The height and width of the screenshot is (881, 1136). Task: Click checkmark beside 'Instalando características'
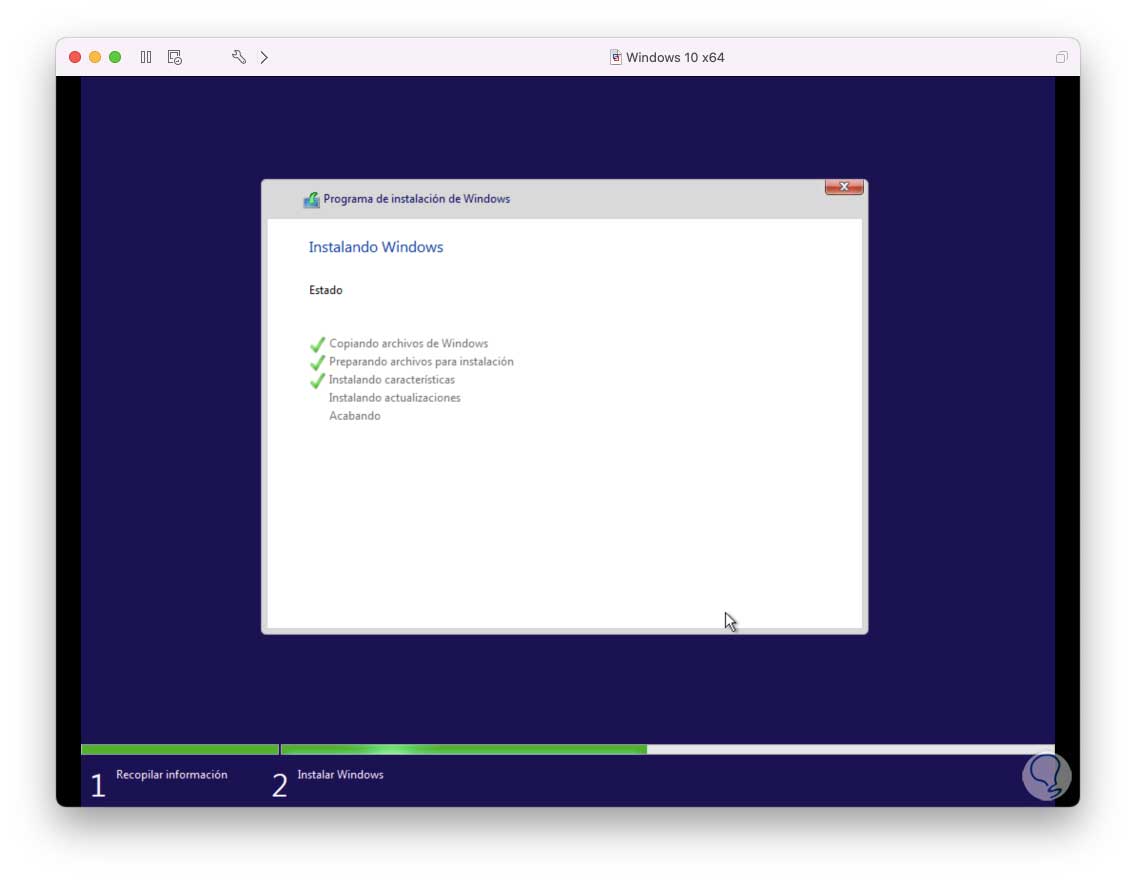[x=317, y=380]
